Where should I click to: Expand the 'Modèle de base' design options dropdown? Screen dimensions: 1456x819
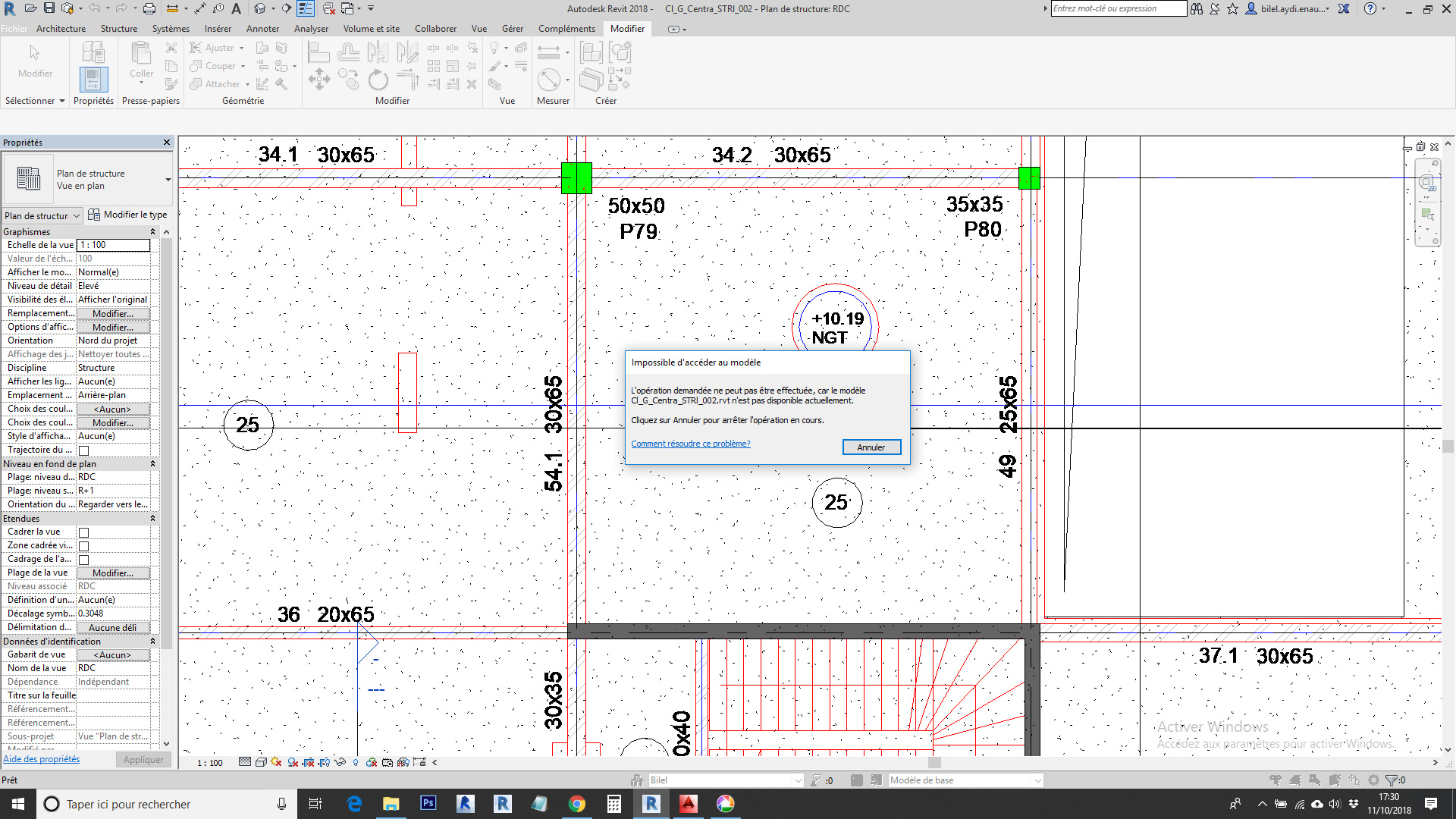(1037, 780)
